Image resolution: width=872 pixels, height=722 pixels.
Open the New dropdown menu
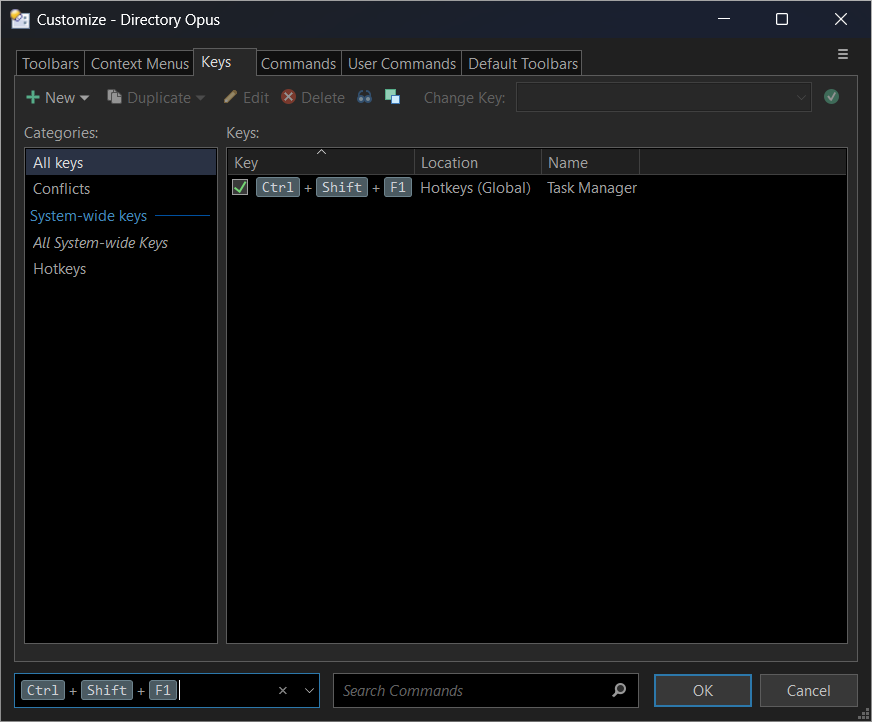(57, 97)
